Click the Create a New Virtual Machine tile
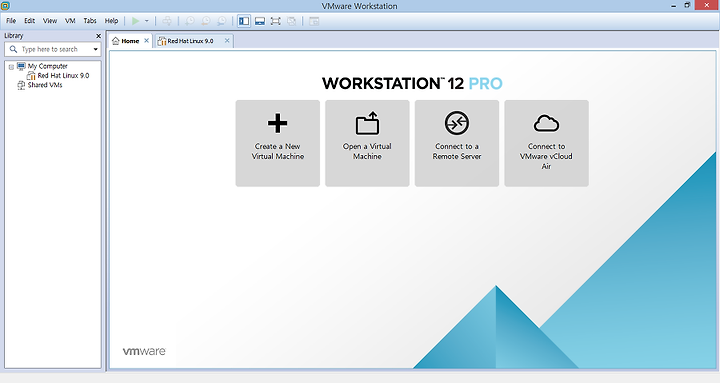720x383 pixels. pos(278,143)
